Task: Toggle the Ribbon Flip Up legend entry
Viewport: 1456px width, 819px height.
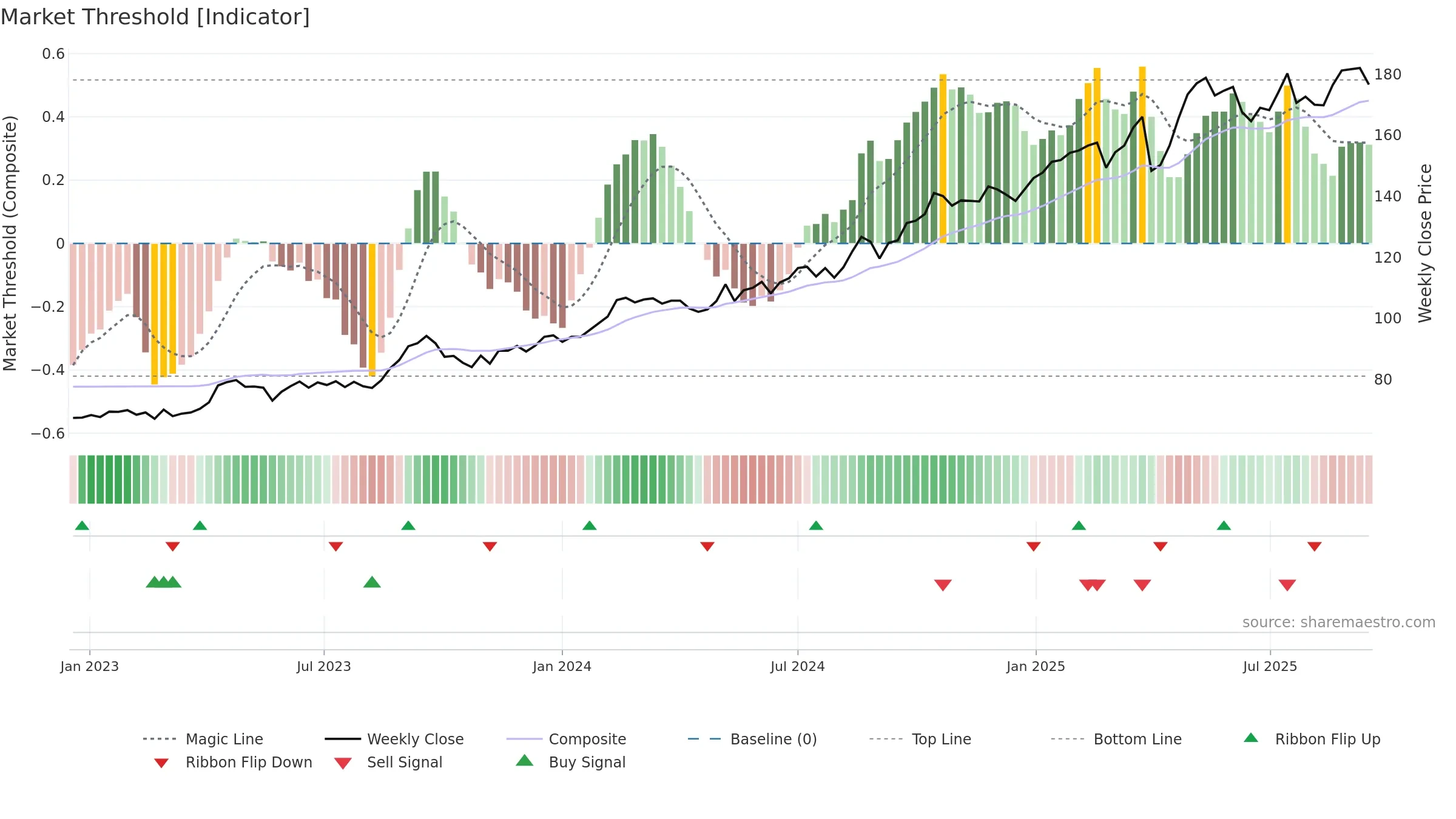Action: [x=1312, y=739]
